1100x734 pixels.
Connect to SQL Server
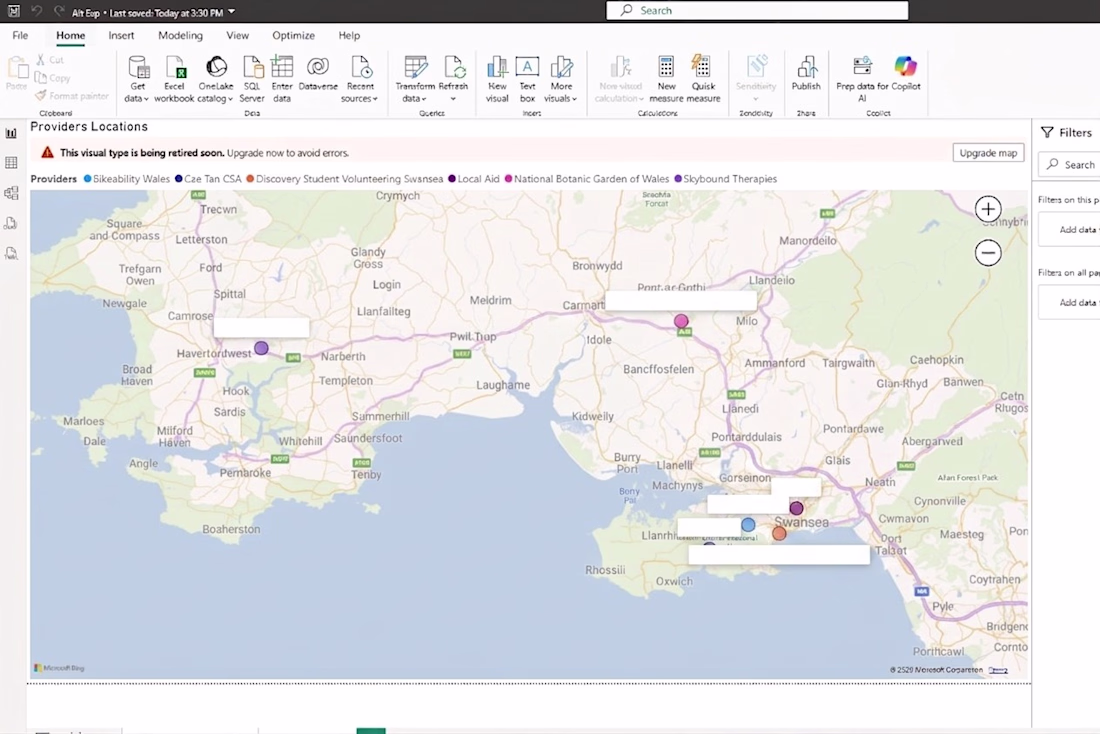click(x=252, y=79)
